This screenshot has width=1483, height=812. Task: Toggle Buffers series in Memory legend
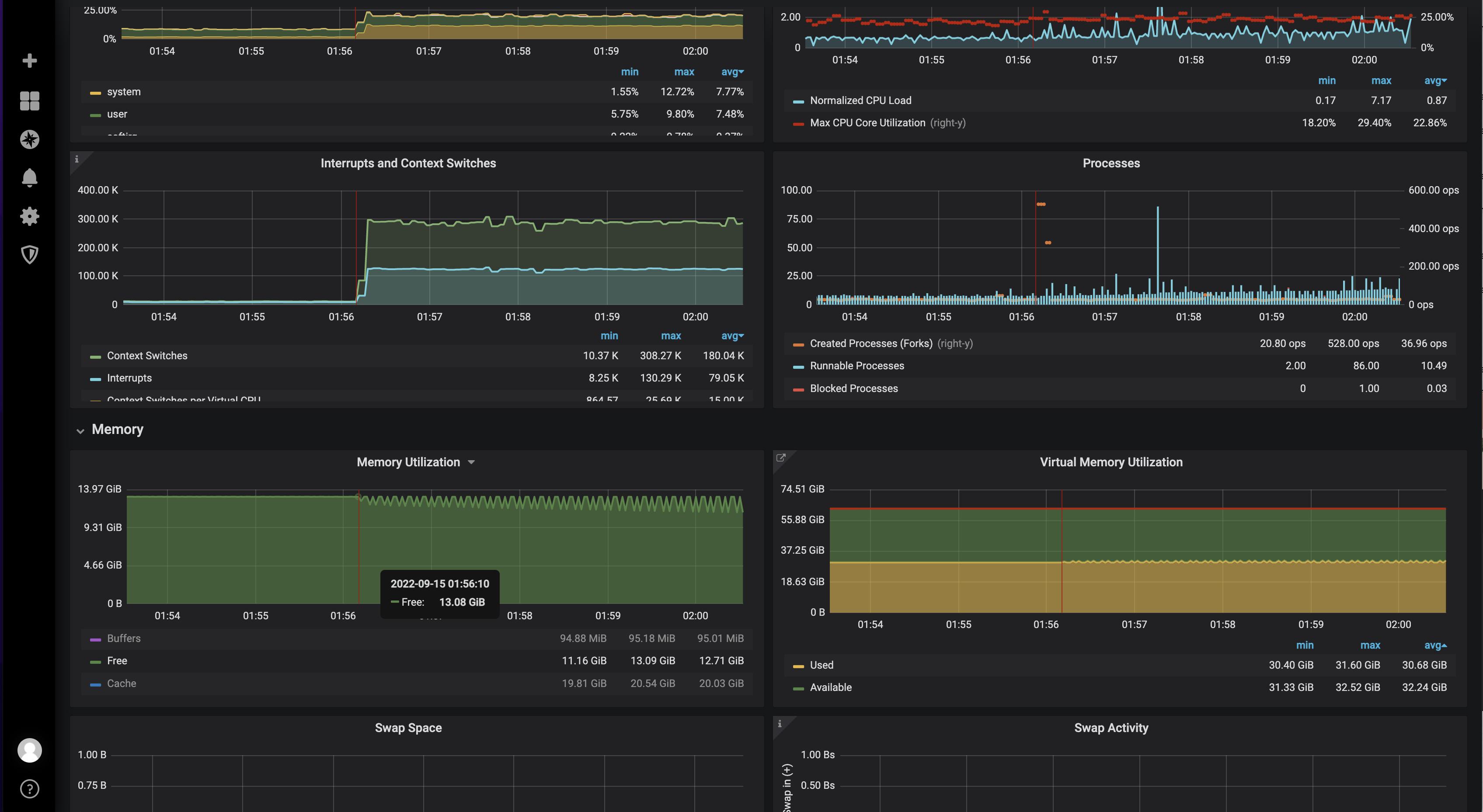pos(123,638)
